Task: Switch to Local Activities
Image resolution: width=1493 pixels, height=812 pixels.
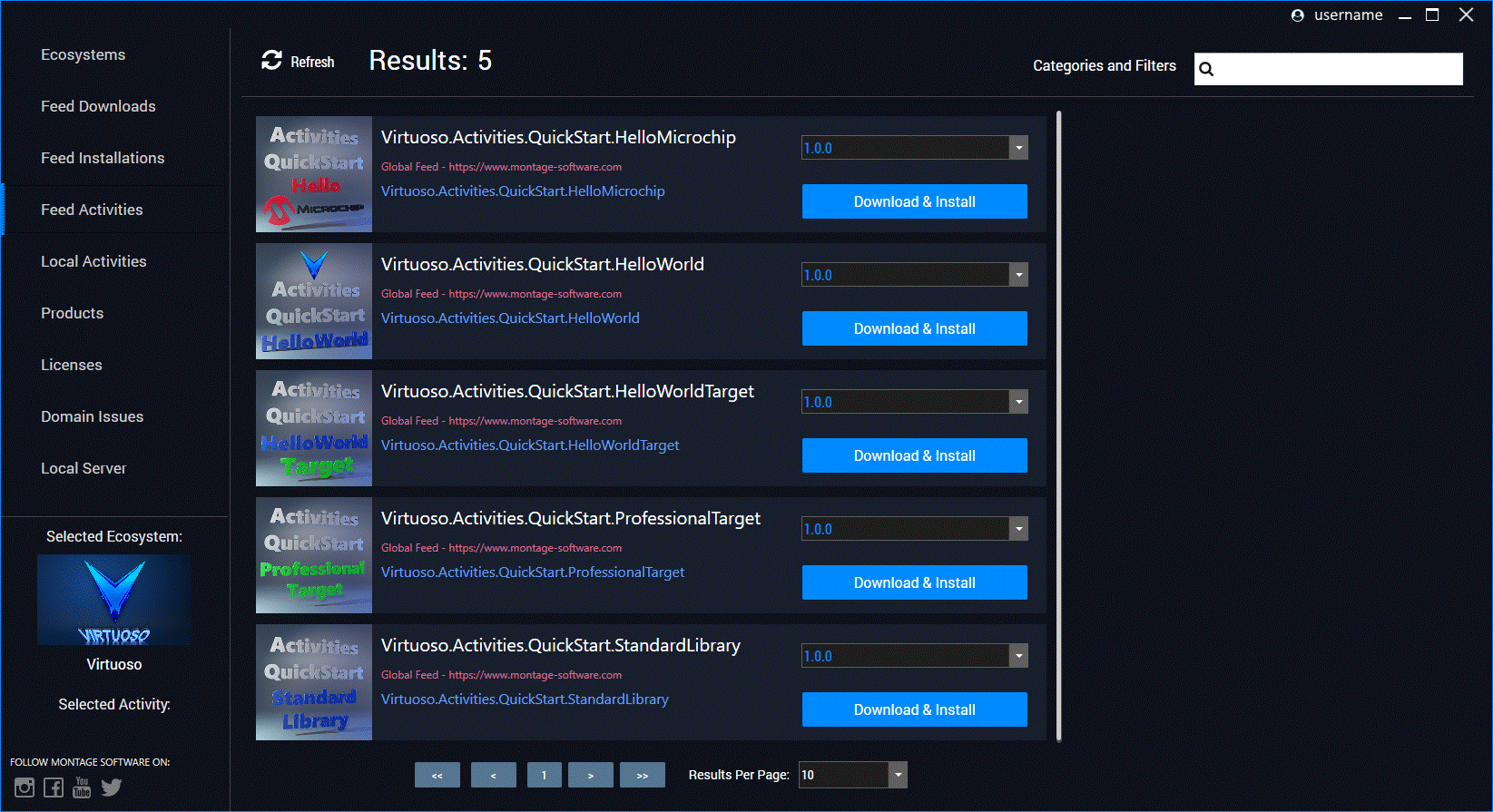Action: [x=93, y=261]
